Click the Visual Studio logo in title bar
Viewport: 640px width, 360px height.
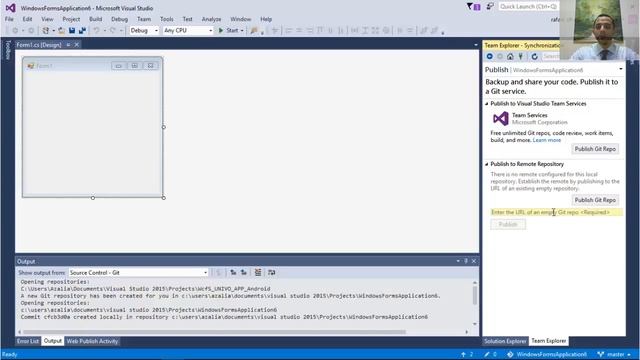tap(11, 8)
